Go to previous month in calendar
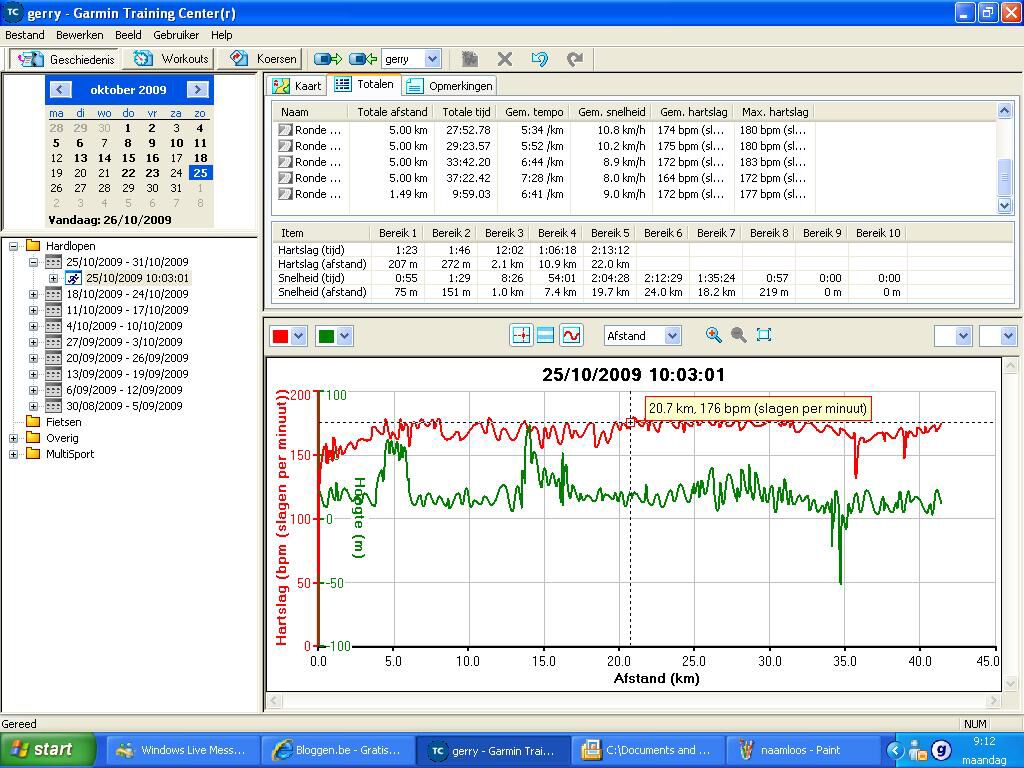1024x768 pixels. [60, 89]
